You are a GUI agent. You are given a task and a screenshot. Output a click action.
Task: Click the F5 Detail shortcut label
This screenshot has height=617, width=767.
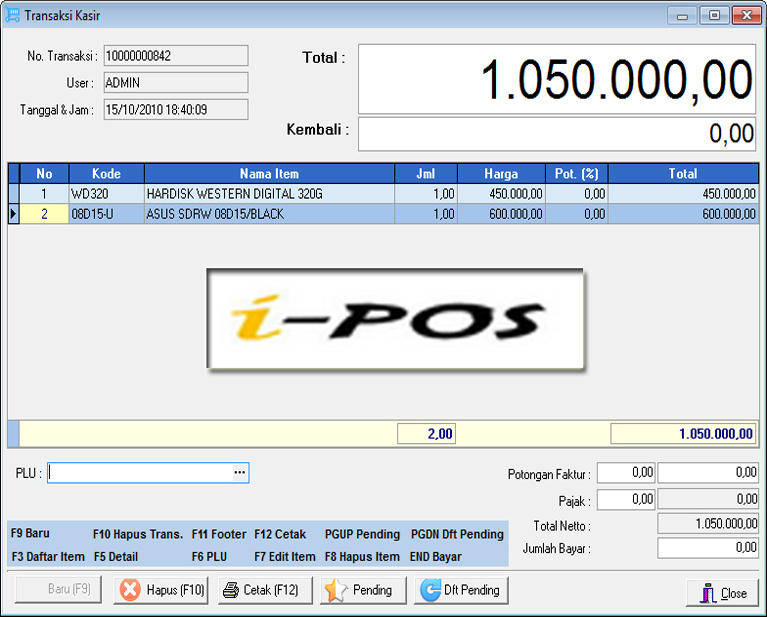[116, 556]
